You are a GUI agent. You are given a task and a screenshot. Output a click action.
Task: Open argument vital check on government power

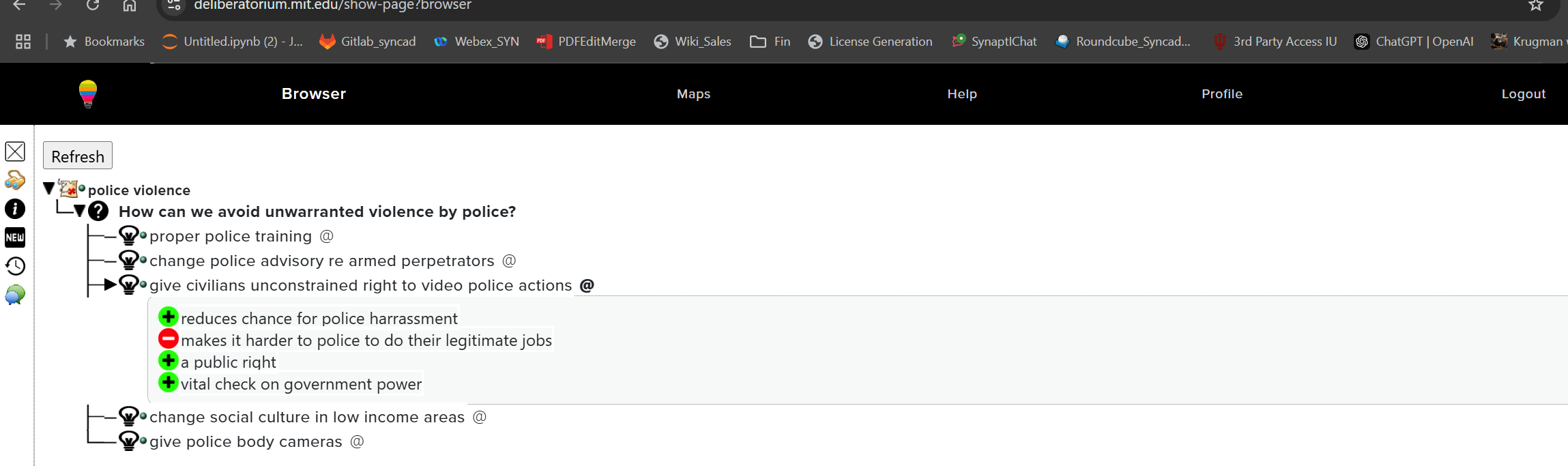click(302, 384)
